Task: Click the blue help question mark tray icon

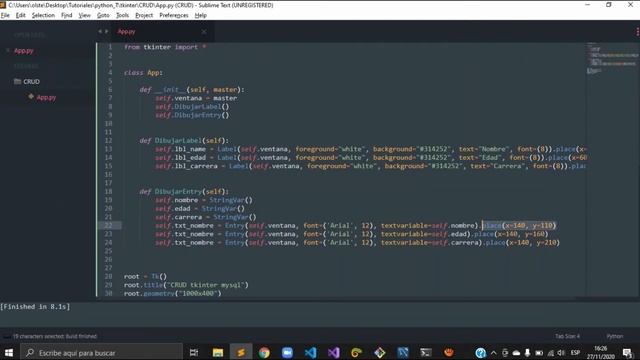Action: click(480, 353)
